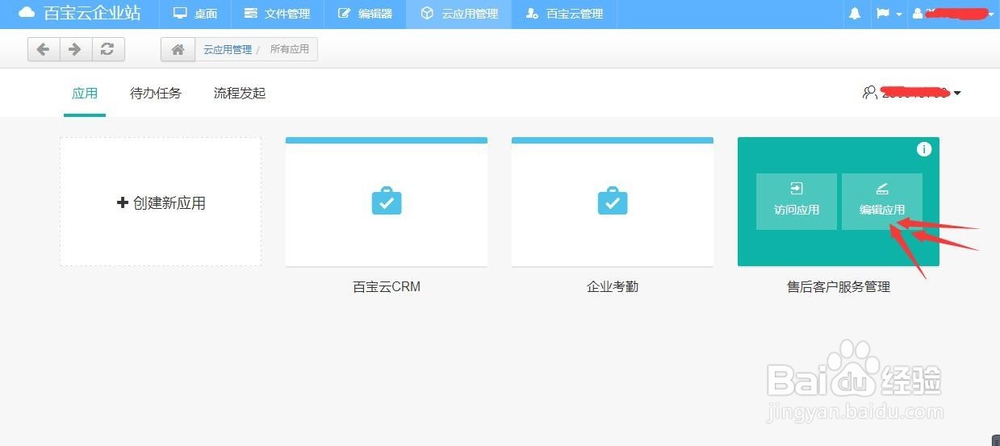Open the 桌面 desktop menu

pos(196,14)
